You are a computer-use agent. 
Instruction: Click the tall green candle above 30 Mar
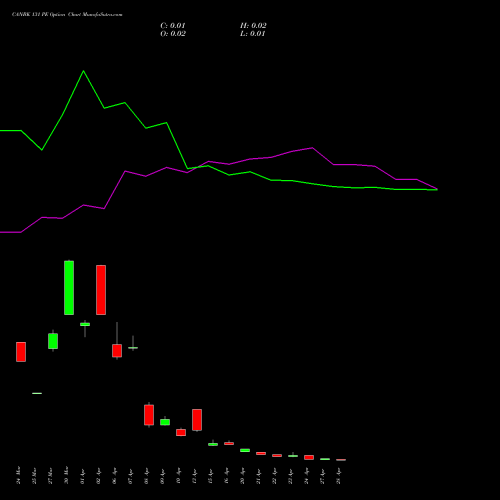coord(69,288)
